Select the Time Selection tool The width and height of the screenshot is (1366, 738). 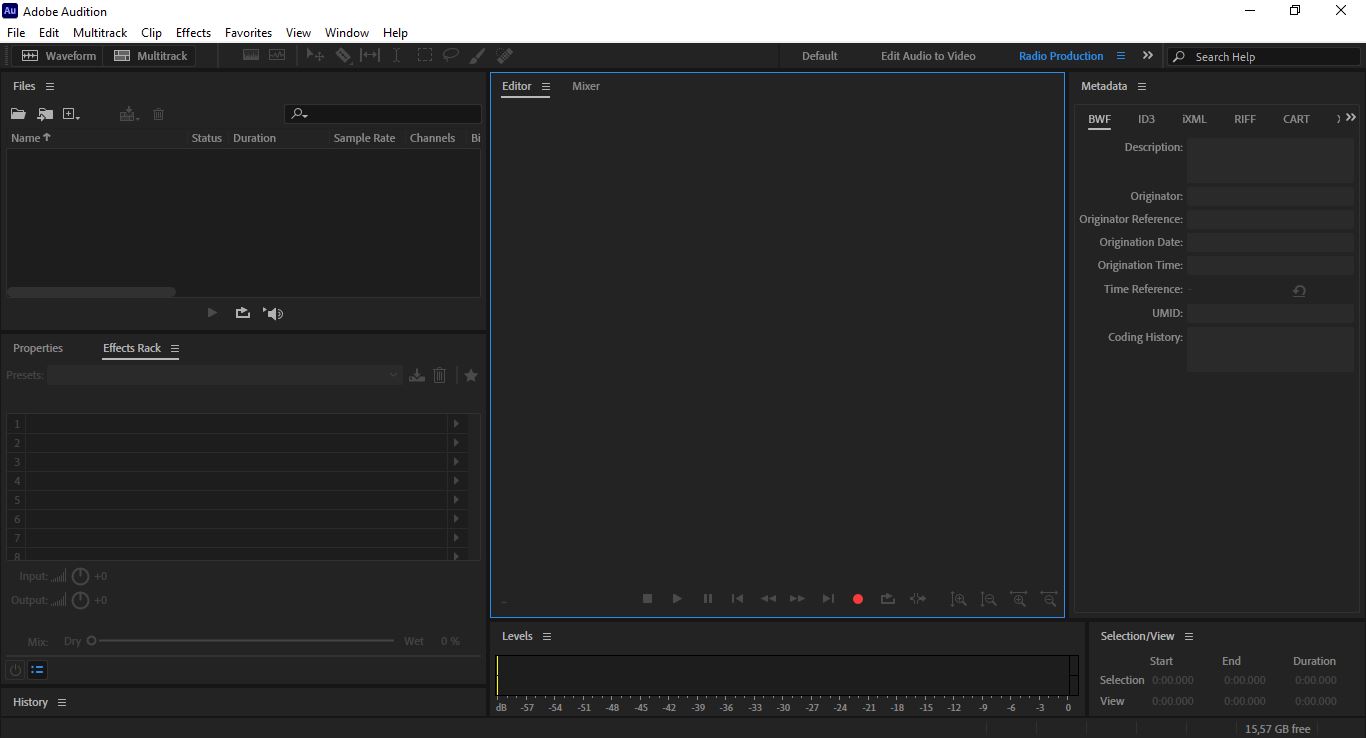pos(396,56)
